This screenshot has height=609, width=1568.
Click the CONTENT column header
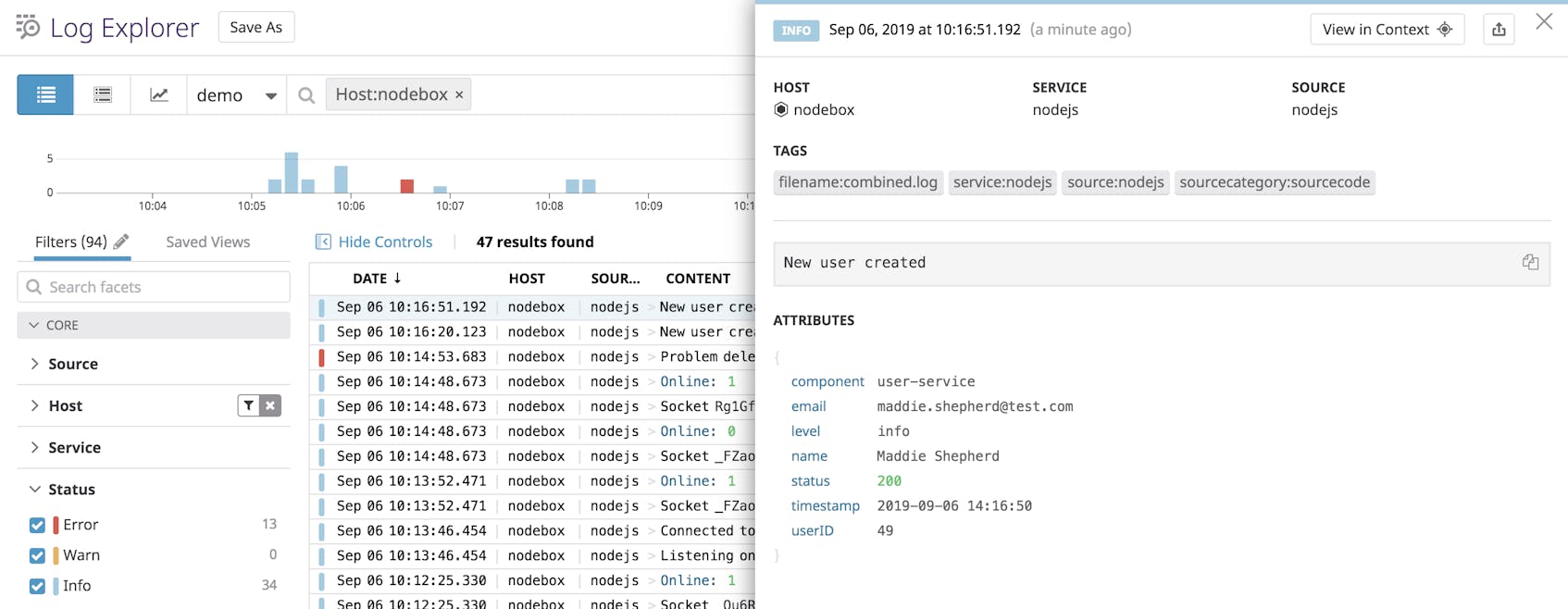(698, 278)
